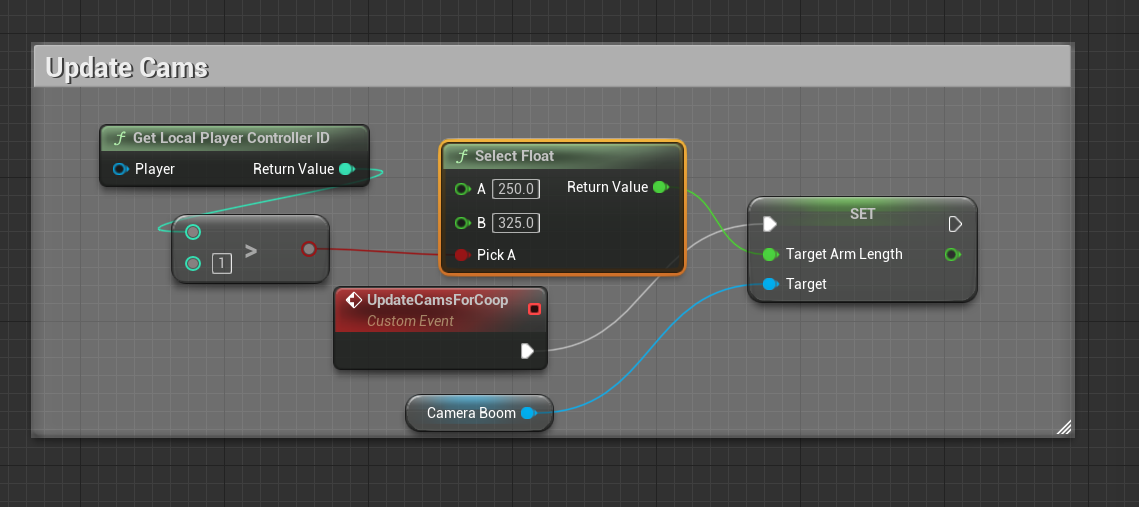
Task: Click the Target Arm Length input pin
Action: coord(771,254)
